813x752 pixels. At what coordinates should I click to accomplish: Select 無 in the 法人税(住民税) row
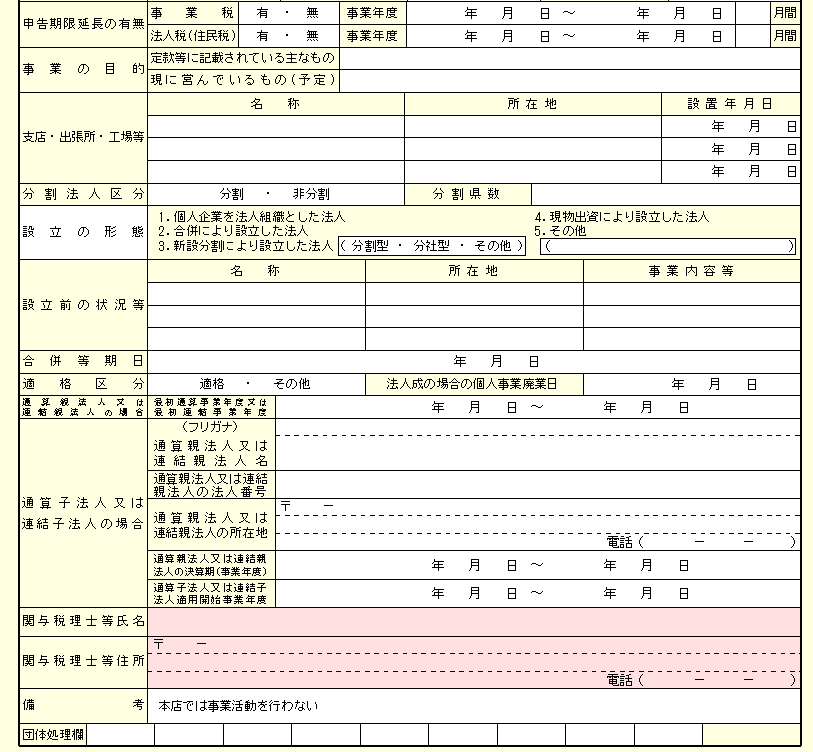click(312, 36)
